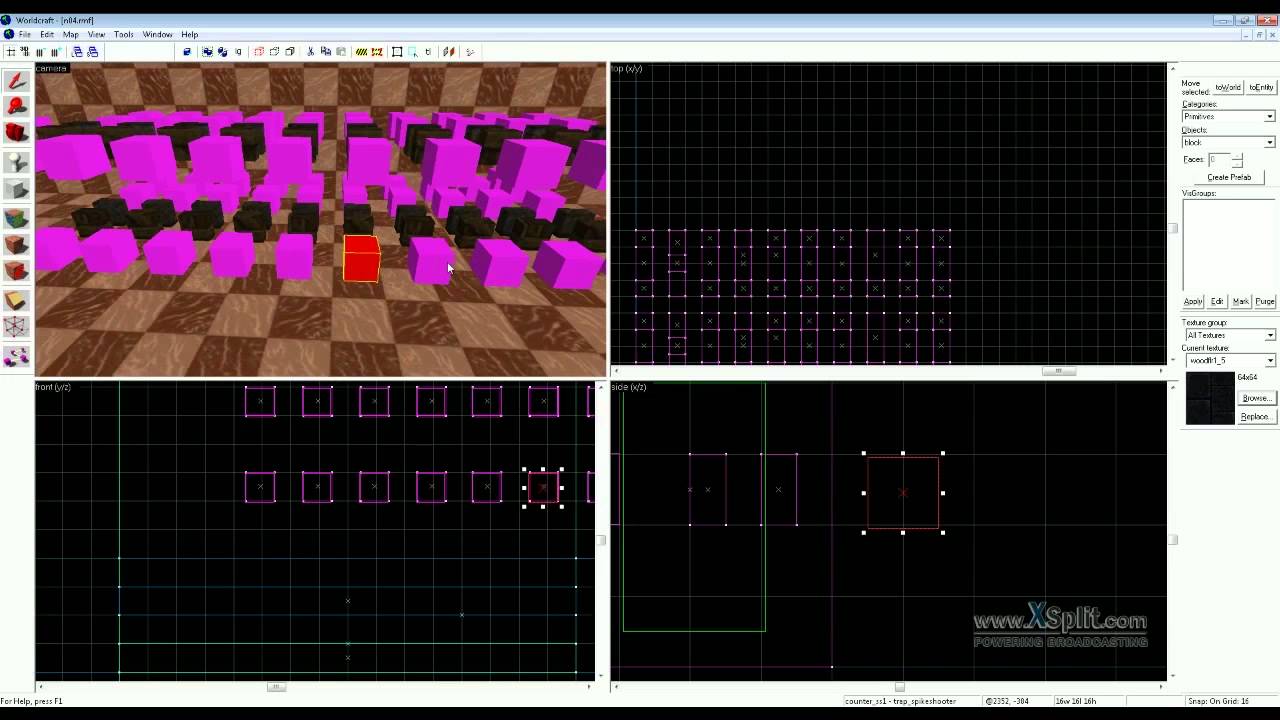Click the Faces number input field

(x=1219, y=160)
